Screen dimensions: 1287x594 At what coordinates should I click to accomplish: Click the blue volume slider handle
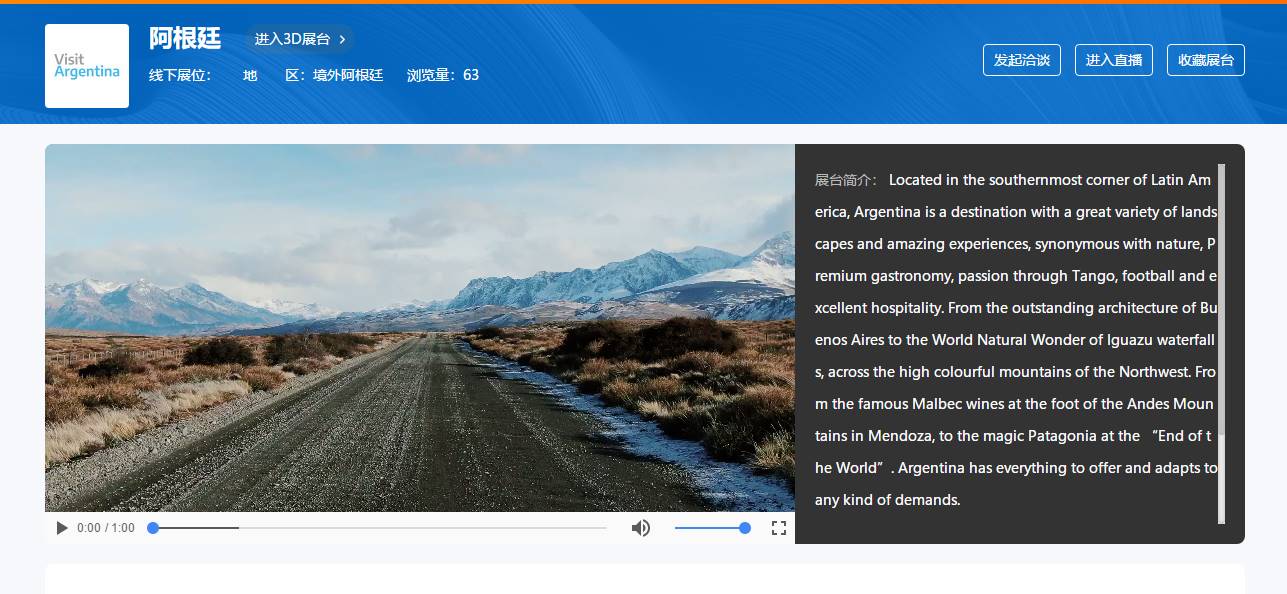(x=745, y=528)
